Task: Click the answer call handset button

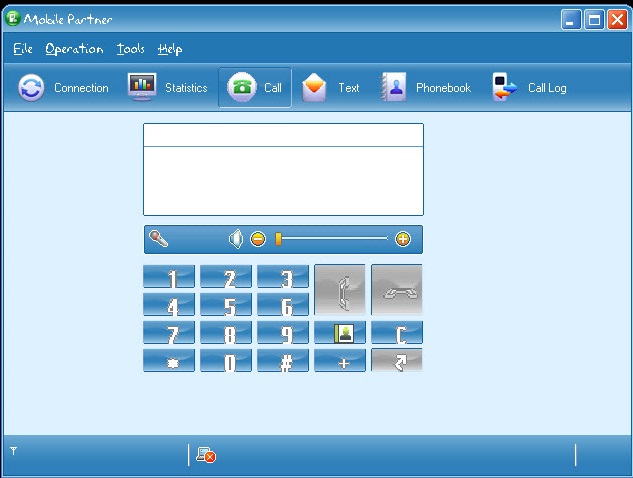Action: click(340, 290)
